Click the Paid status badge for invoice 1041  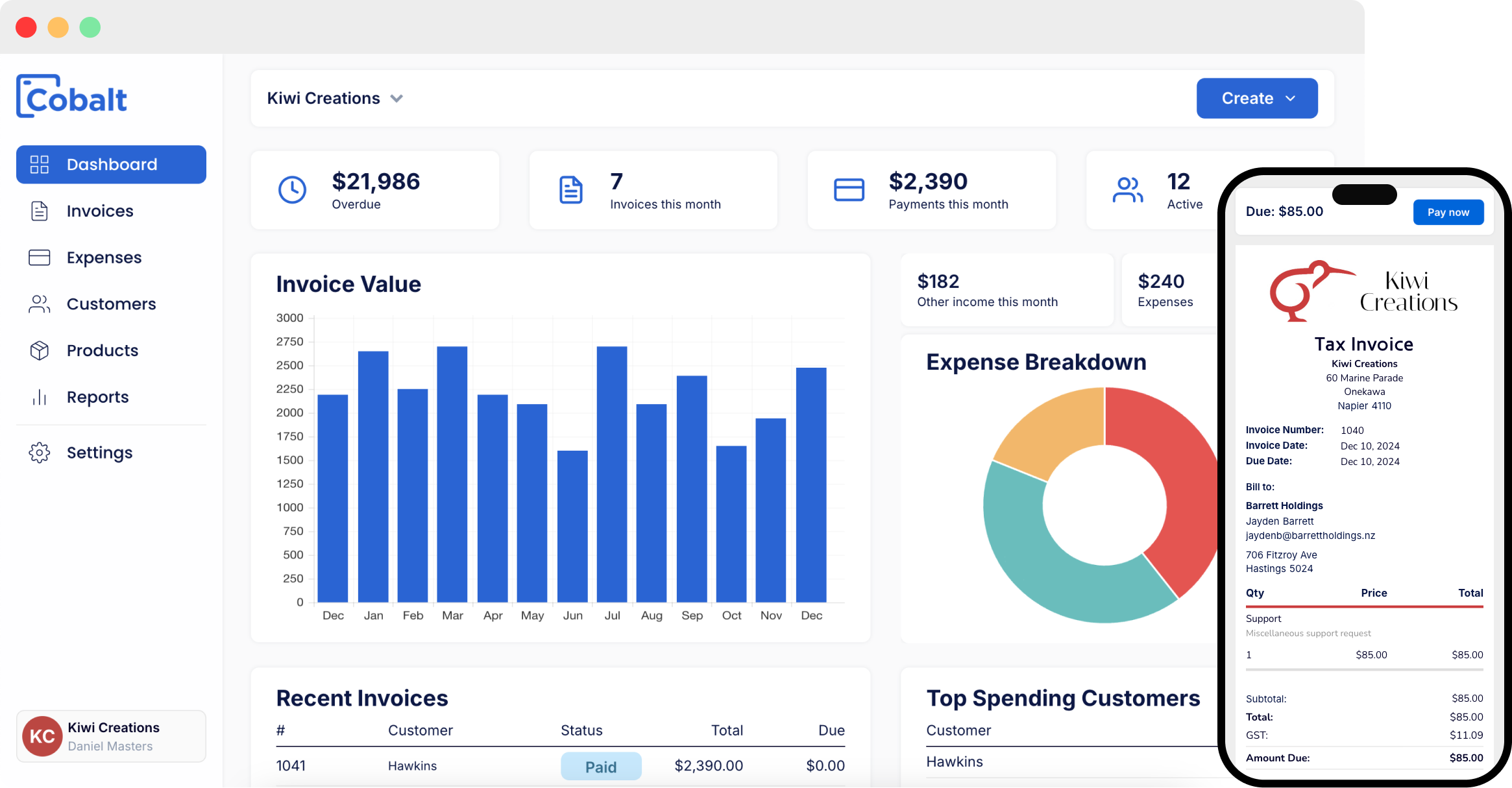[x=601, y=767]
